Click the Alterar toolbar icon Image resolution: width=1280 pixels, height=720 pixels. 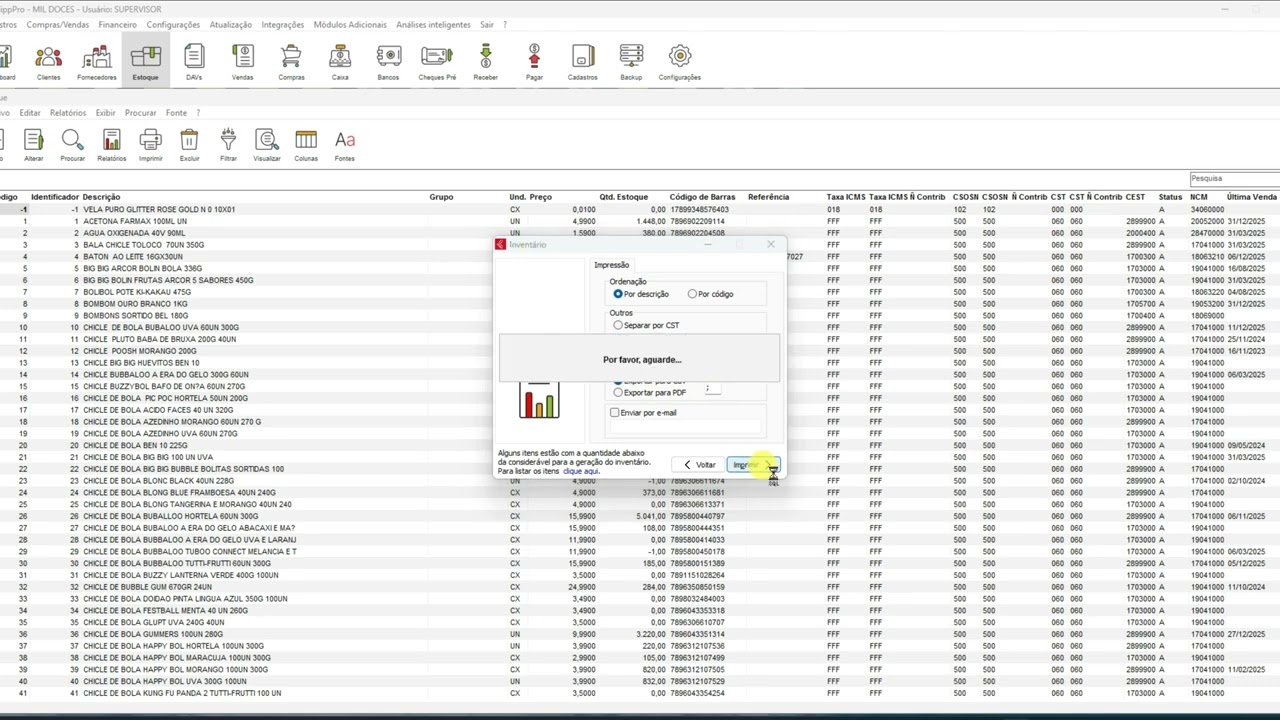pyautogui.click(x=33, y=145)
